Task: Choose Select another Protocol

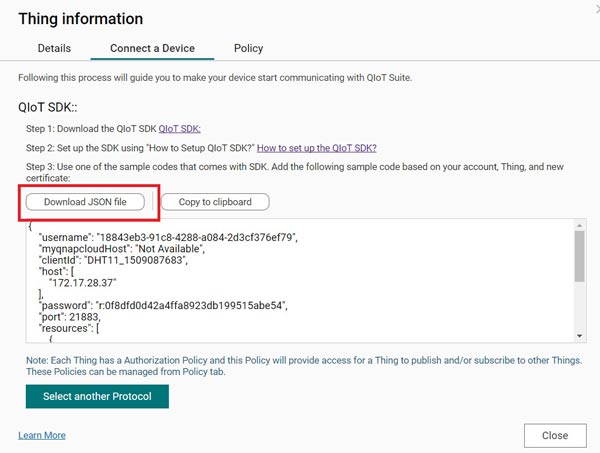Action: [97, 397]
